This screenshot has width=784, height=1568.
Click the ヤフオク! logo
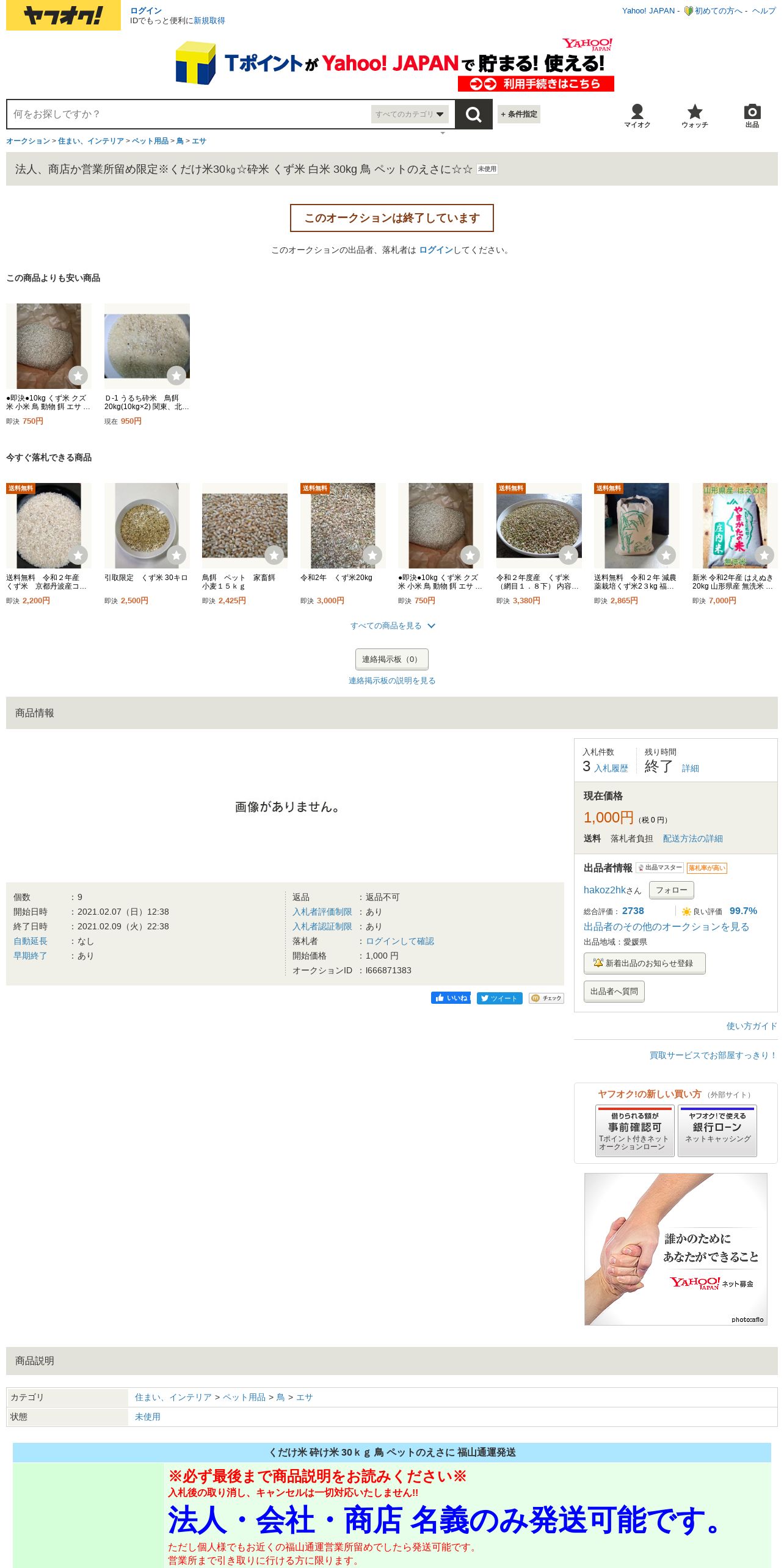pos(64,15)
